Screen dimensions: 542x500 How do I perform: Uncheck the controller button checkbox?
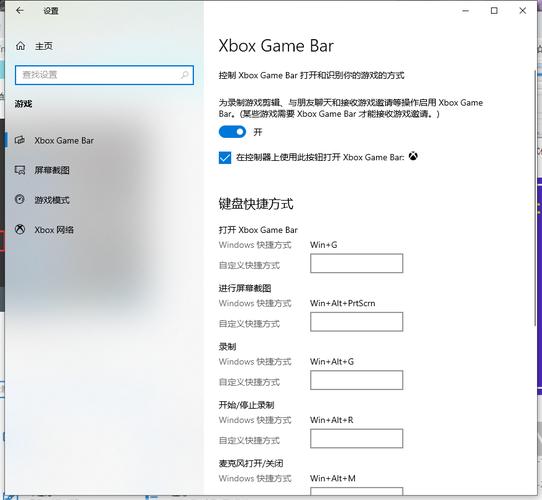point(225,158)
